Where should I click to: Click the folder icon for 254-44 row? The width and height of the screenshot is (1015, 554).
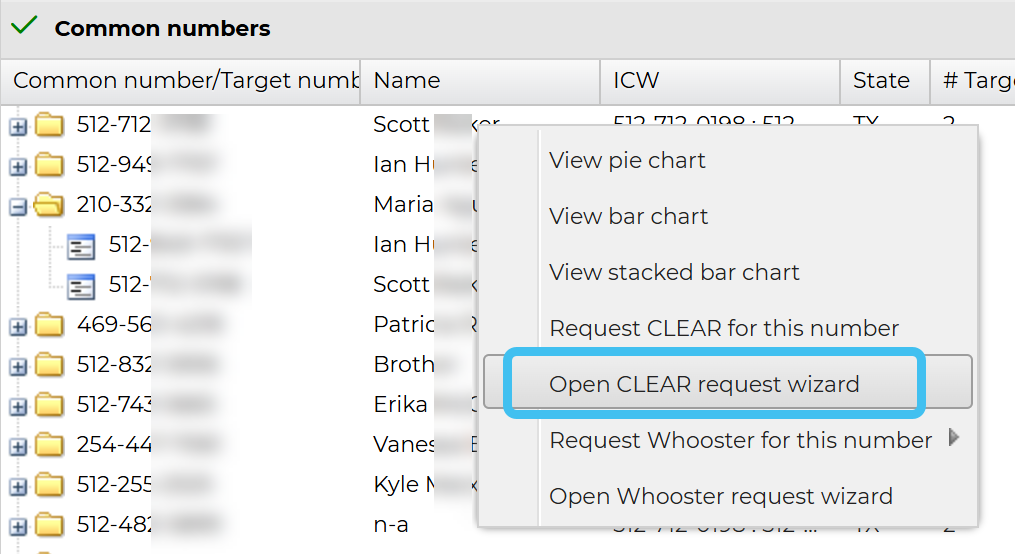pos(49,445)
